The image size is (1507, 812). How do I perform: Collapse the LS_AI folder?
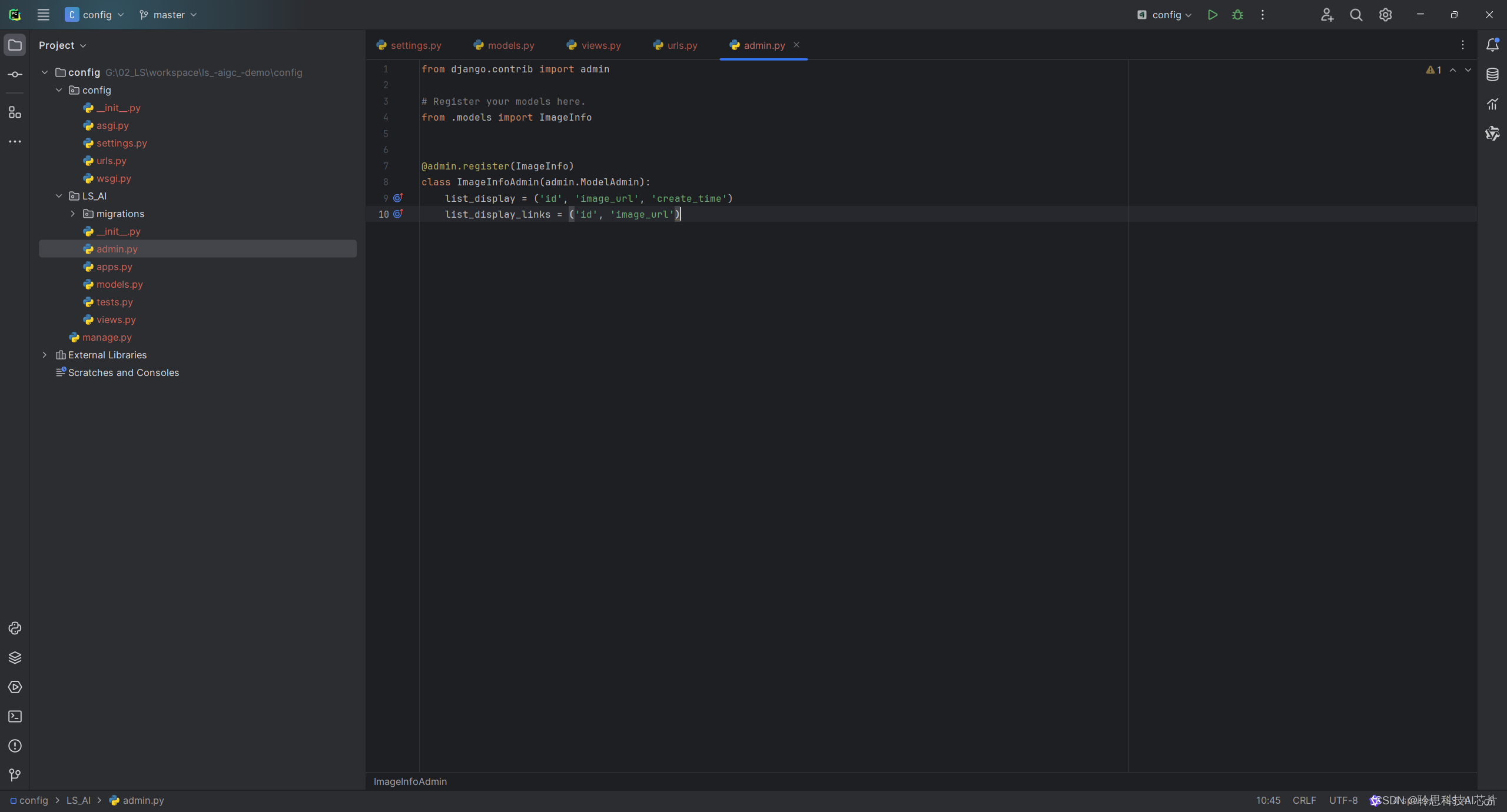tap(59, 196)
